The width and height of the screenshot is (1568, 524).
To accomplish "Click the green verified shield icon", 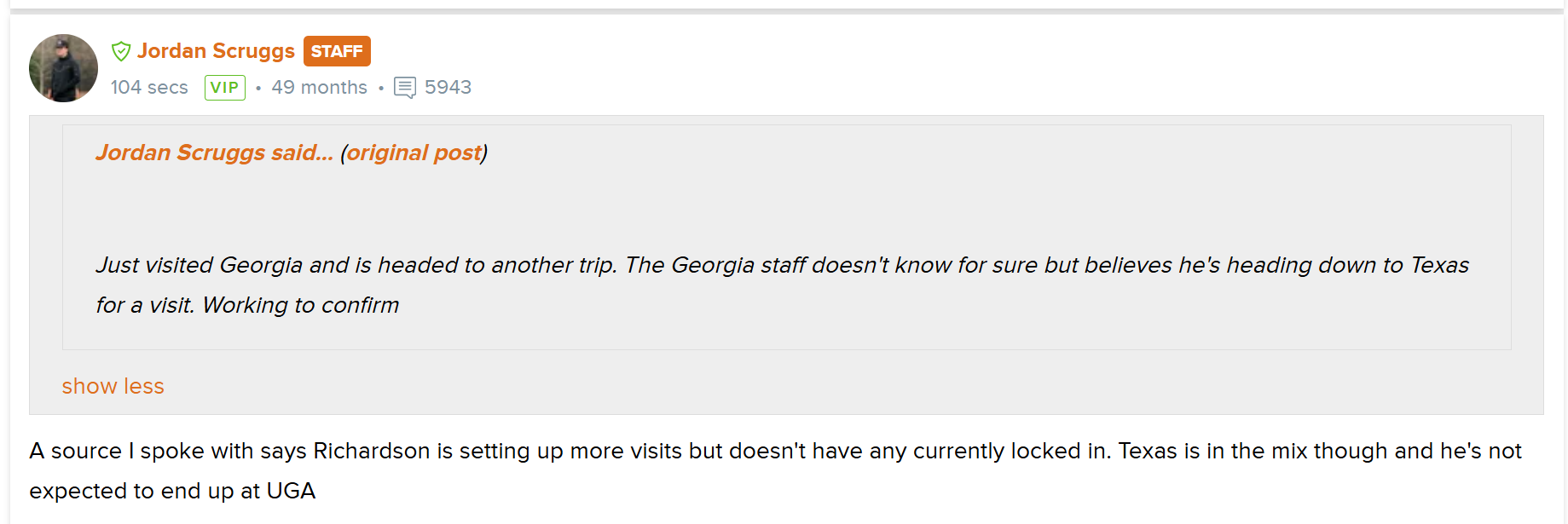I will (121, 51).
